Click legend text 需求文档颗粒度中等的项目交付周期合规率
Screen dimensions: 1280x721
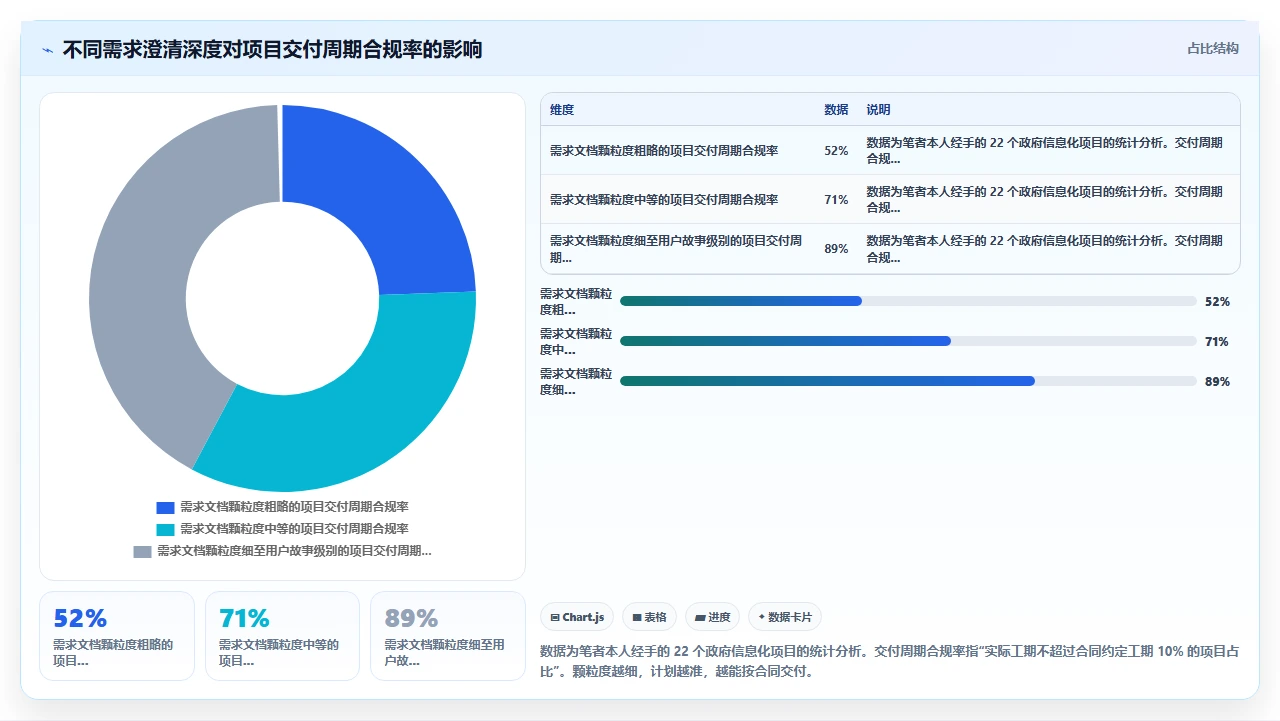(294, 529)
